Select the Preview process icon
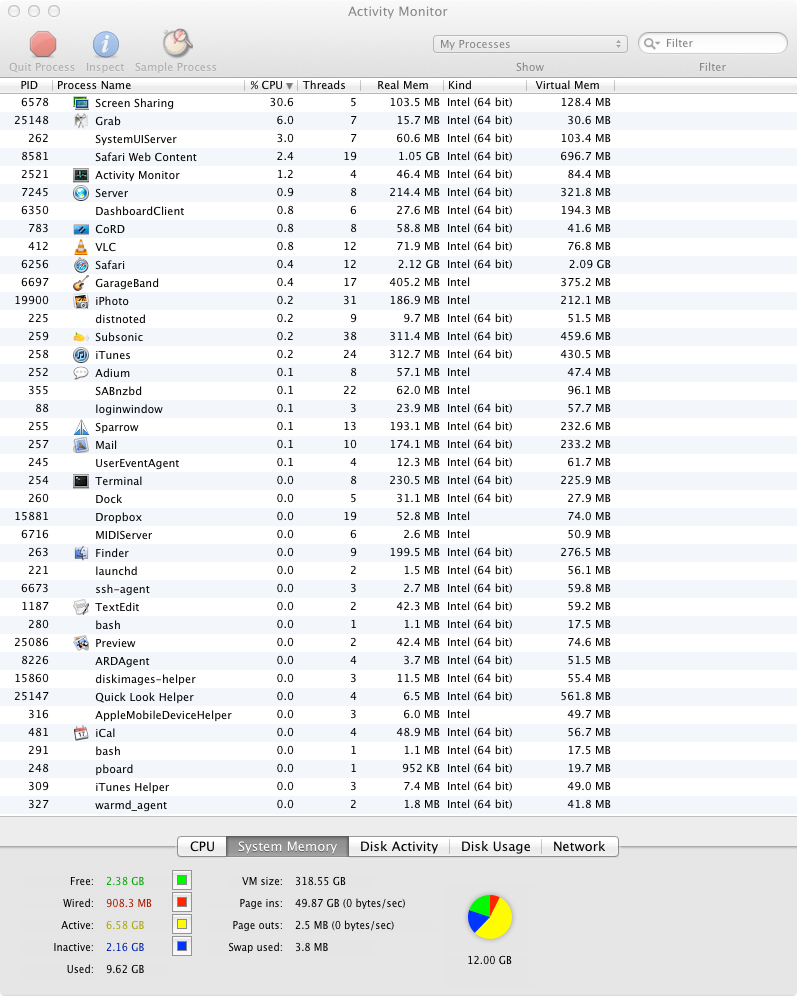This screenshot has width=797, height=996. click(81, 643)
